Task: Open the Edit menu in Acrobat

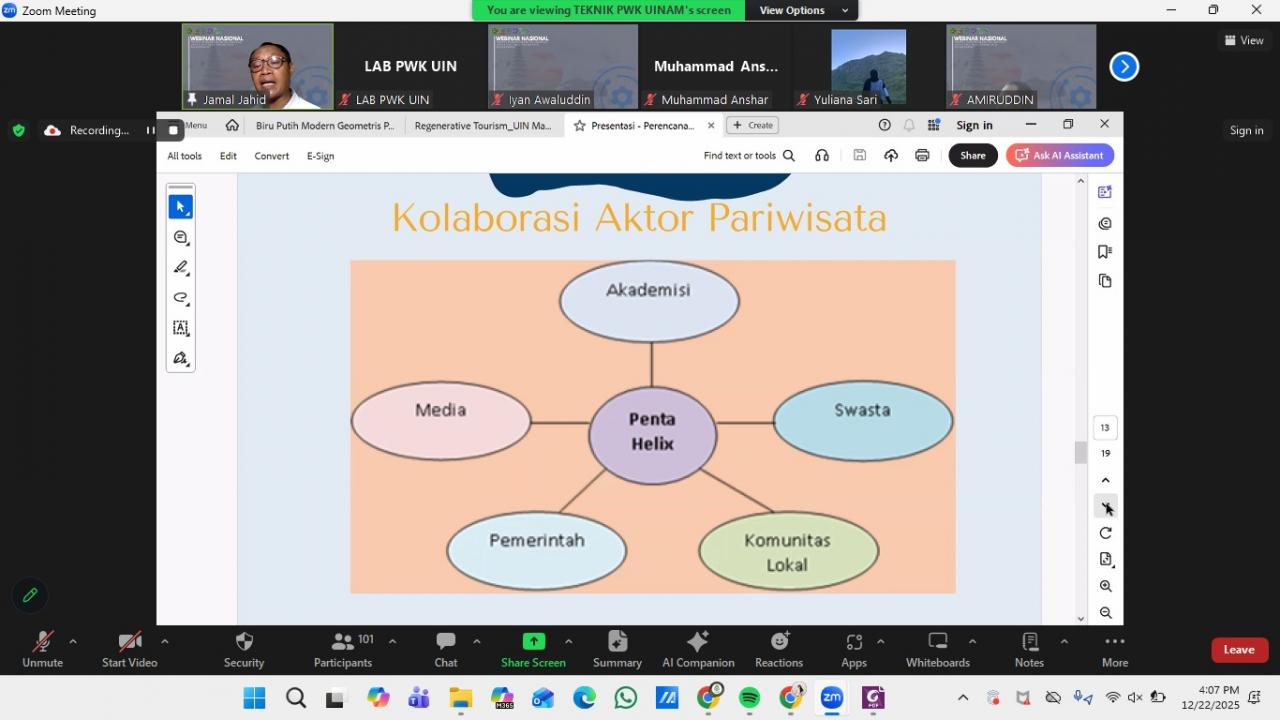Action: pyautogui.click(x=228, y=155)
